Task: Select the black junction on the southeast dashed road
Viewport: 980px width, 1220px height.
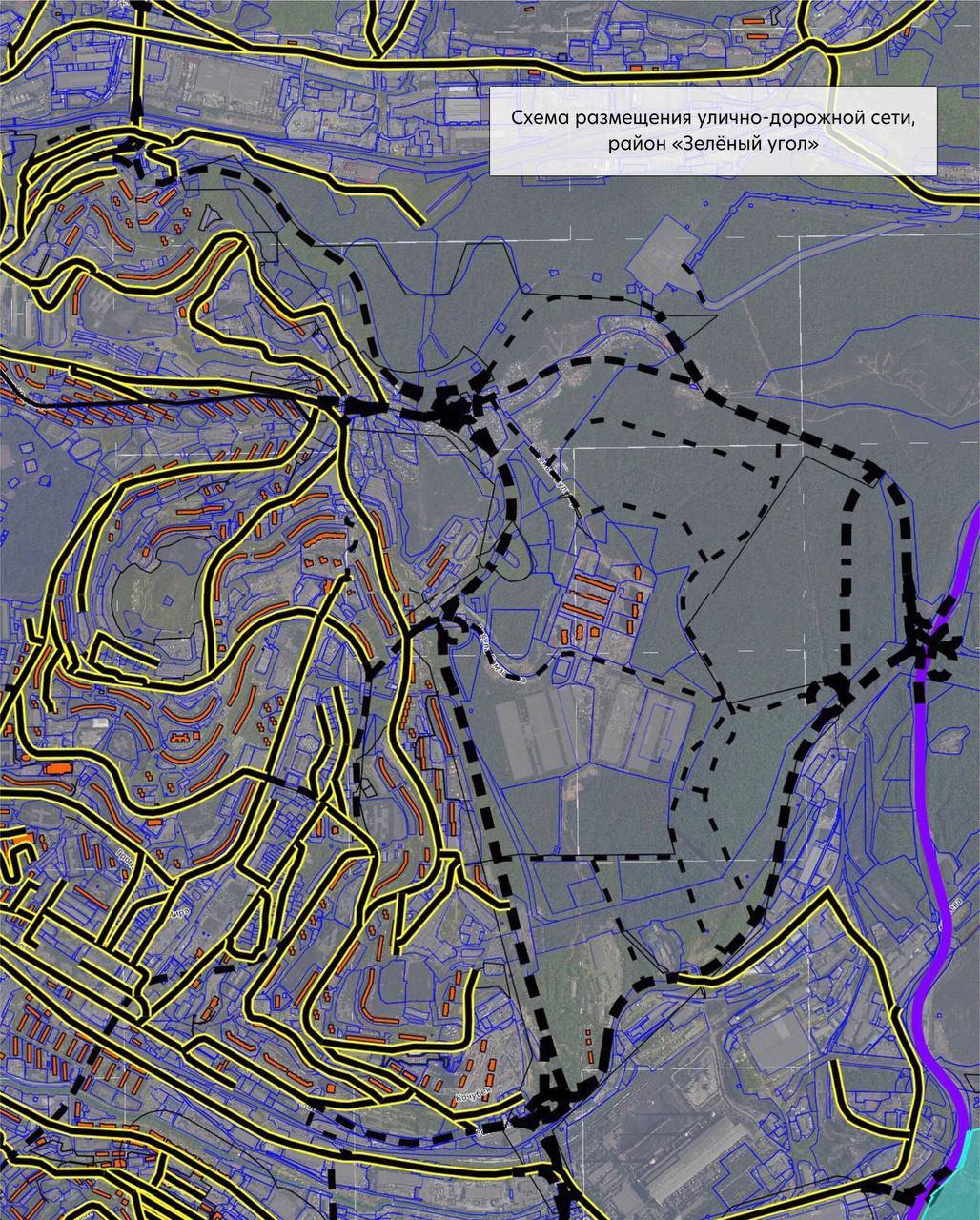Action: click(831, 689)
